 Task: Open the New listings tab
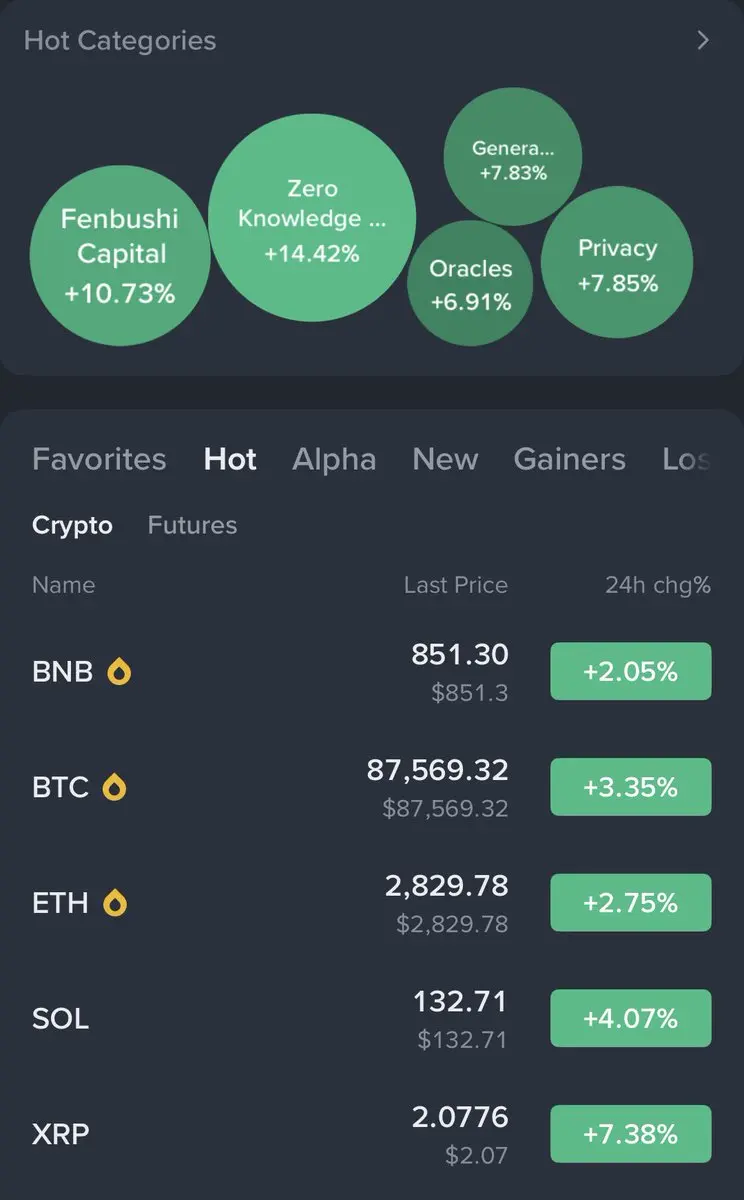tap(445, 459)
